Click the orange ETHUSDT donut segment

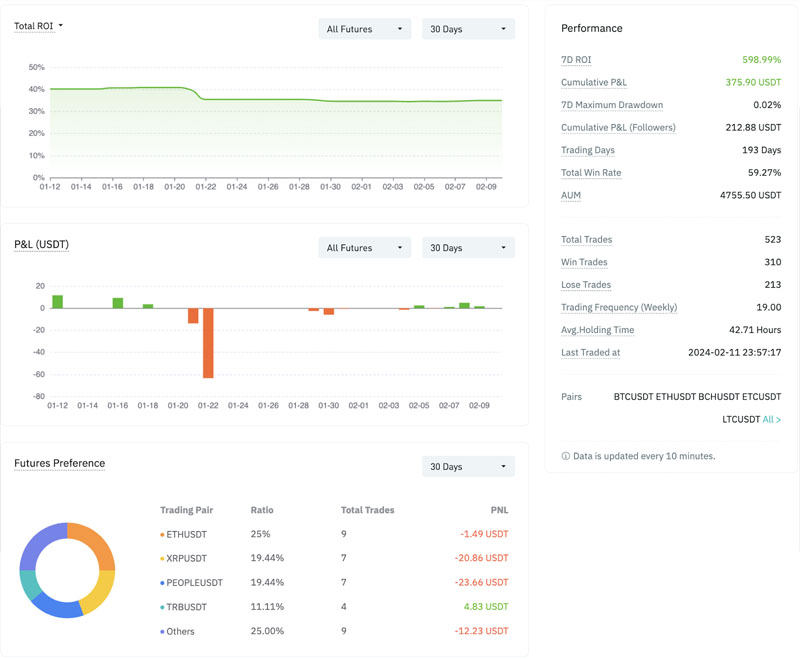point(95,542)
